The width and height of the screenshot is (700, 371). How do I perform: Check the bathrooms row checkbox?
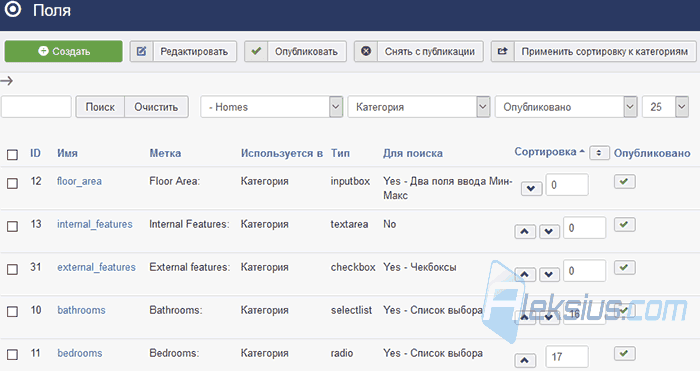click(12, 311)
